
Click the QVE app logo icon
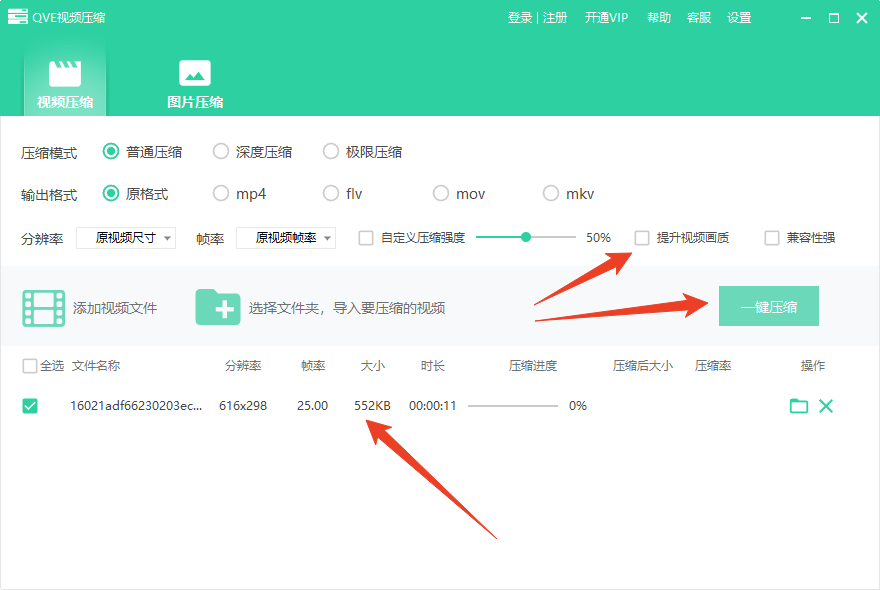click(16, 17)
